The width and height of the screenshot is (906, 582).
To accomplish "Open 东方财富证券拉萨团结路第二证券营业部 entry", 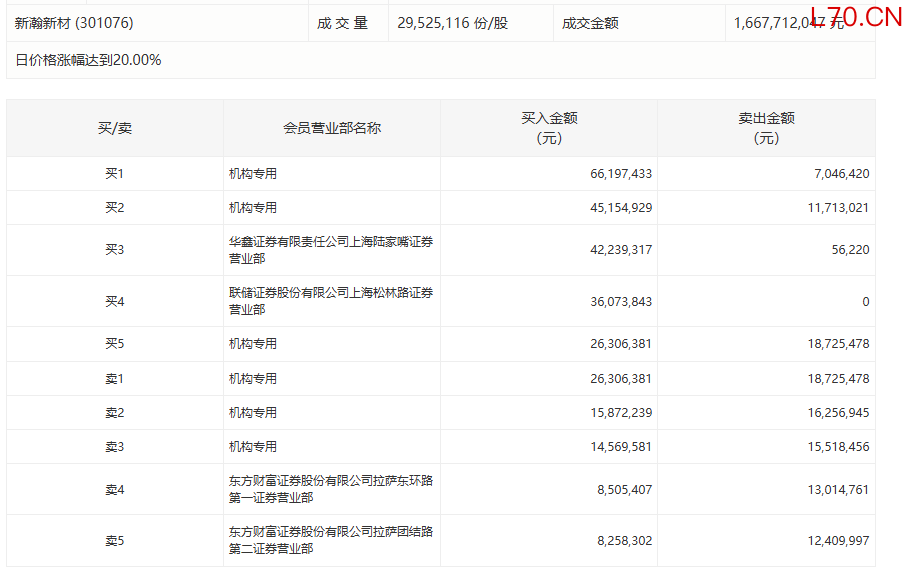I will (330, 540).
